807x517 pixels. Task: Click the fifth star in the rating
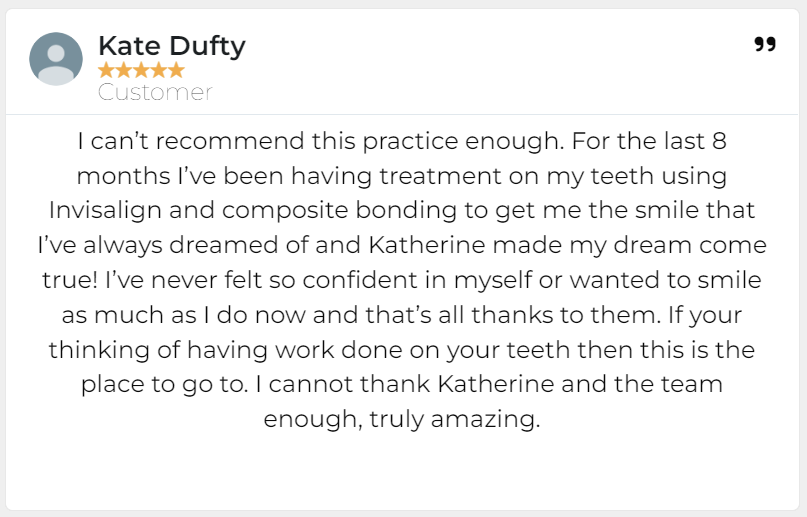point(176,70)
